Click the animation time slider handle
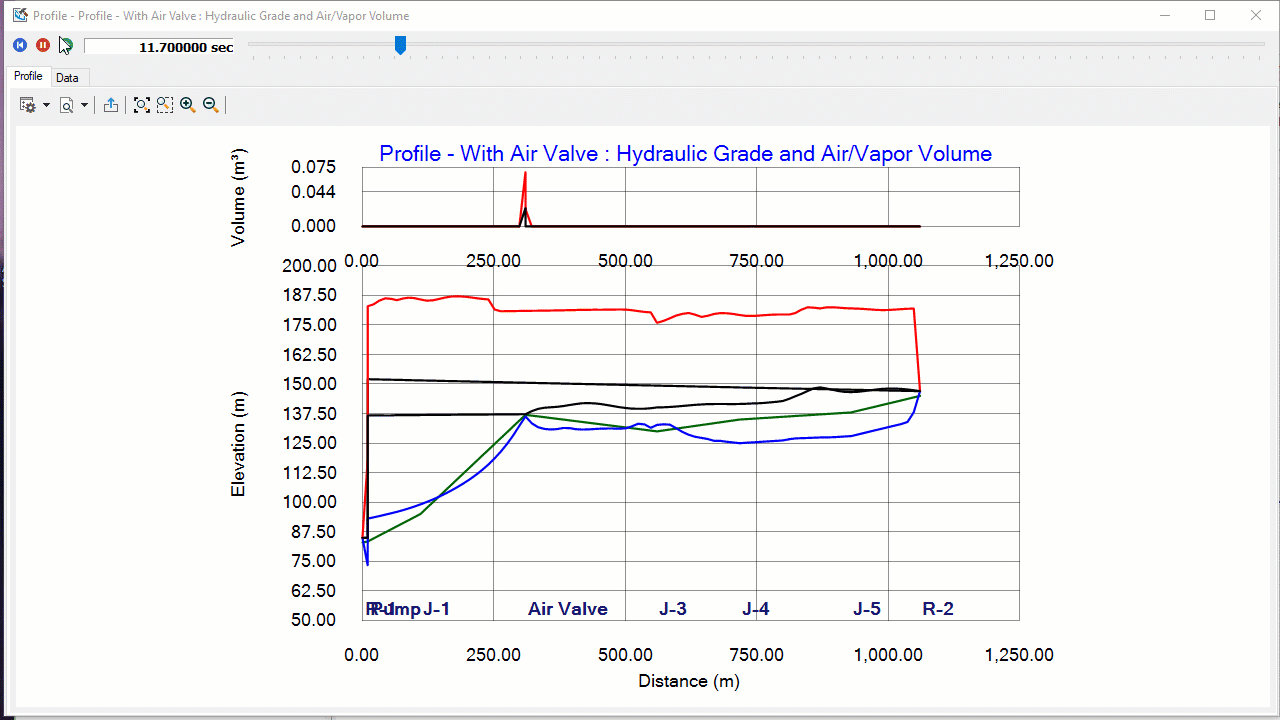This screenshot has width=1280, height=720. [x=400, y=45]
